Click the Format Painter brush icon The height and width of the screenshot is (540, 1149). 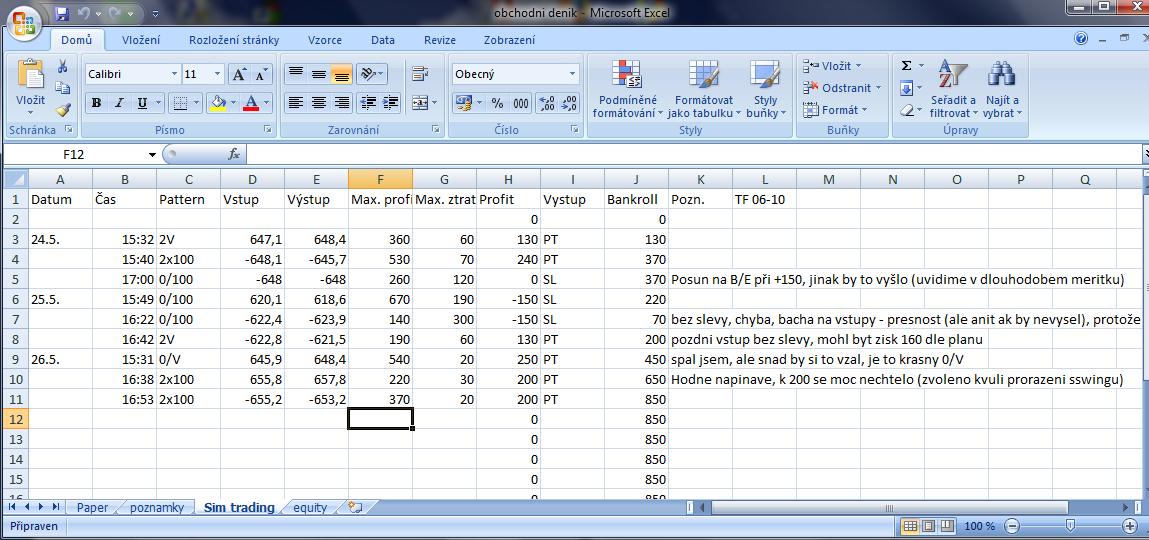(x=63, y=110)
